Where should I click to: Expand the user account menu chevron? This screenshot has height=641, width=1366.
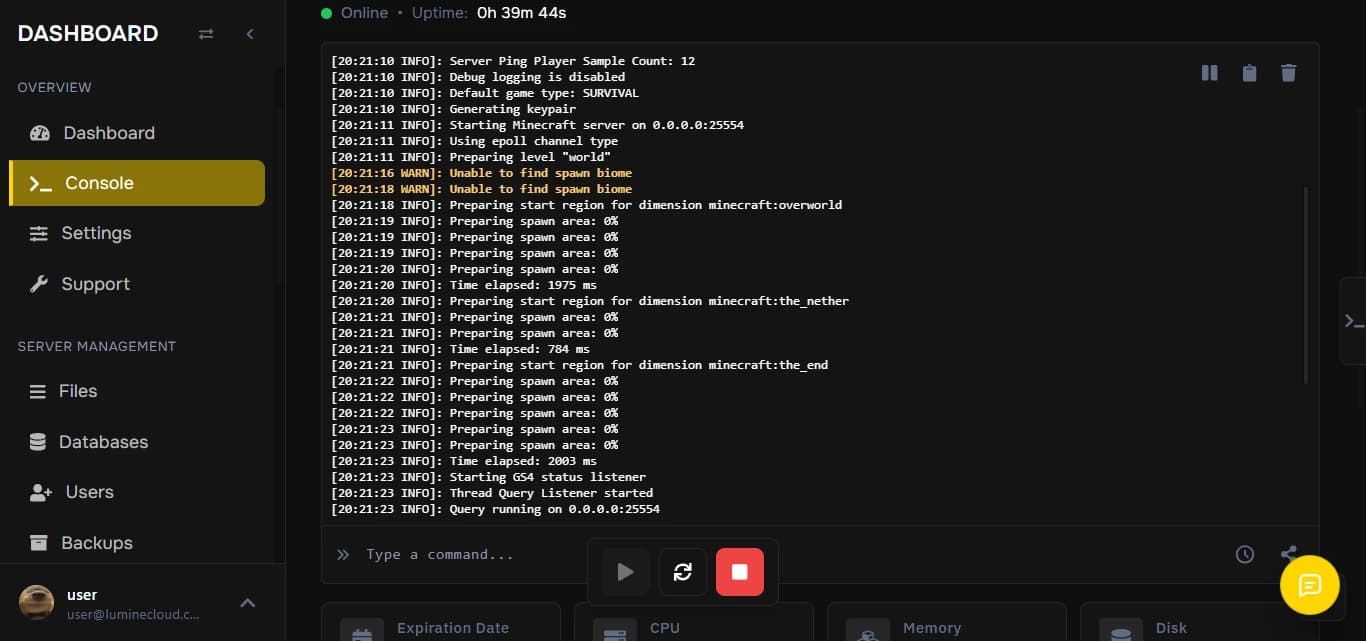coord(248,603)
